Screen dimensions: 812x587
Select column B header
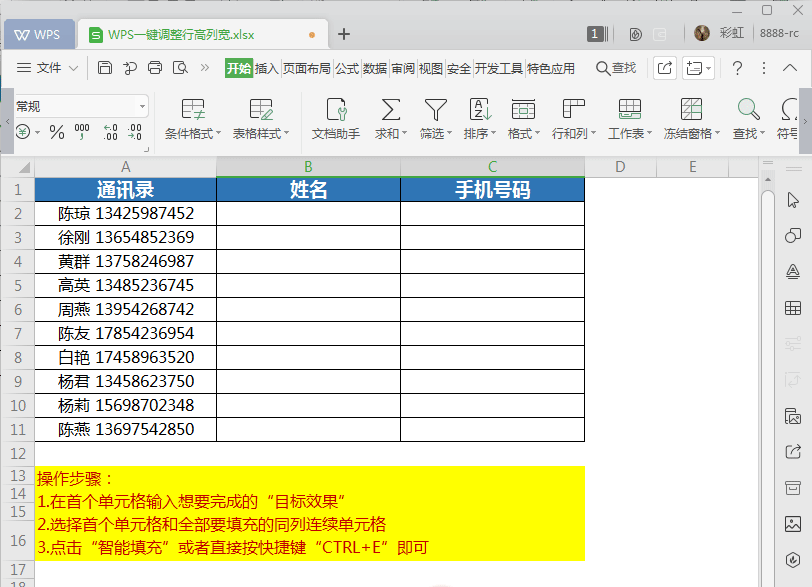pyautogui.click(x=308, y=167)
